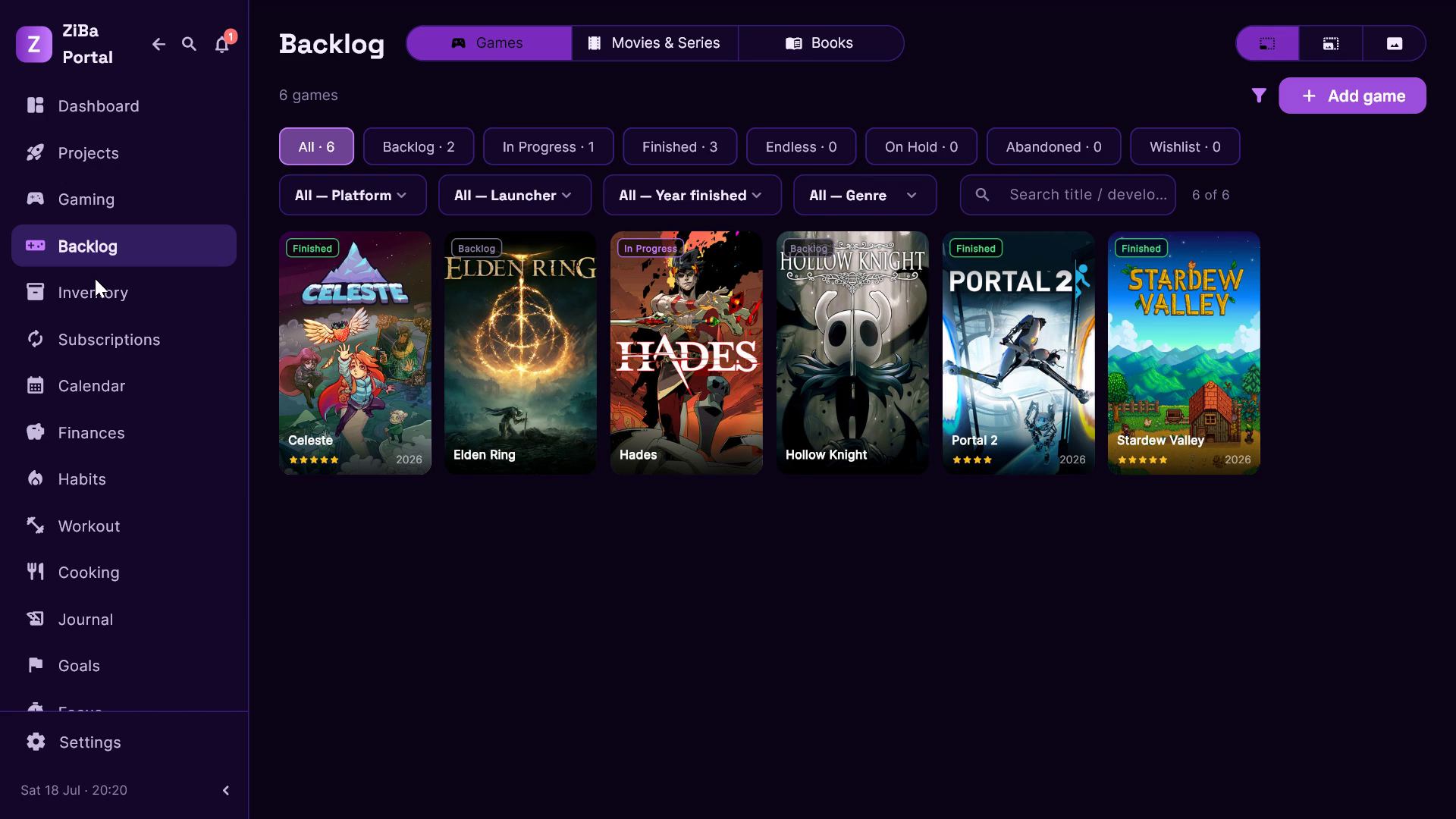The width and height of the screenshot is (1456, 819).
Task: Click the ZiBa Portal logo icon
Action: (34, 44)
